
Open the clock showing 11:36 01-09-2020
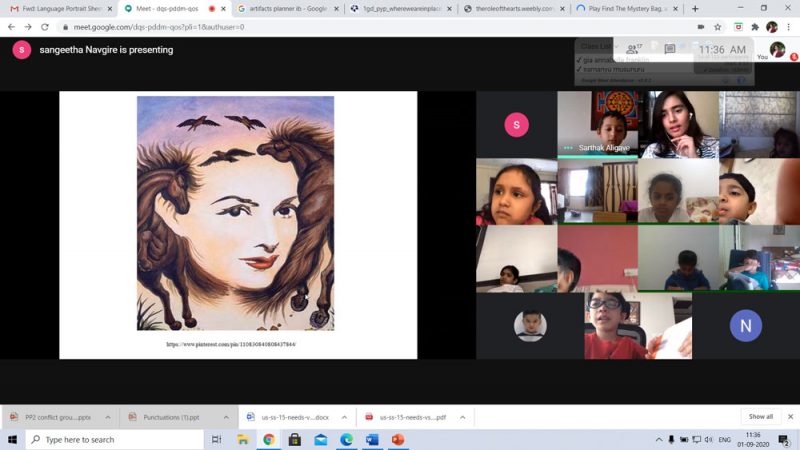click(x=753, y=439)
